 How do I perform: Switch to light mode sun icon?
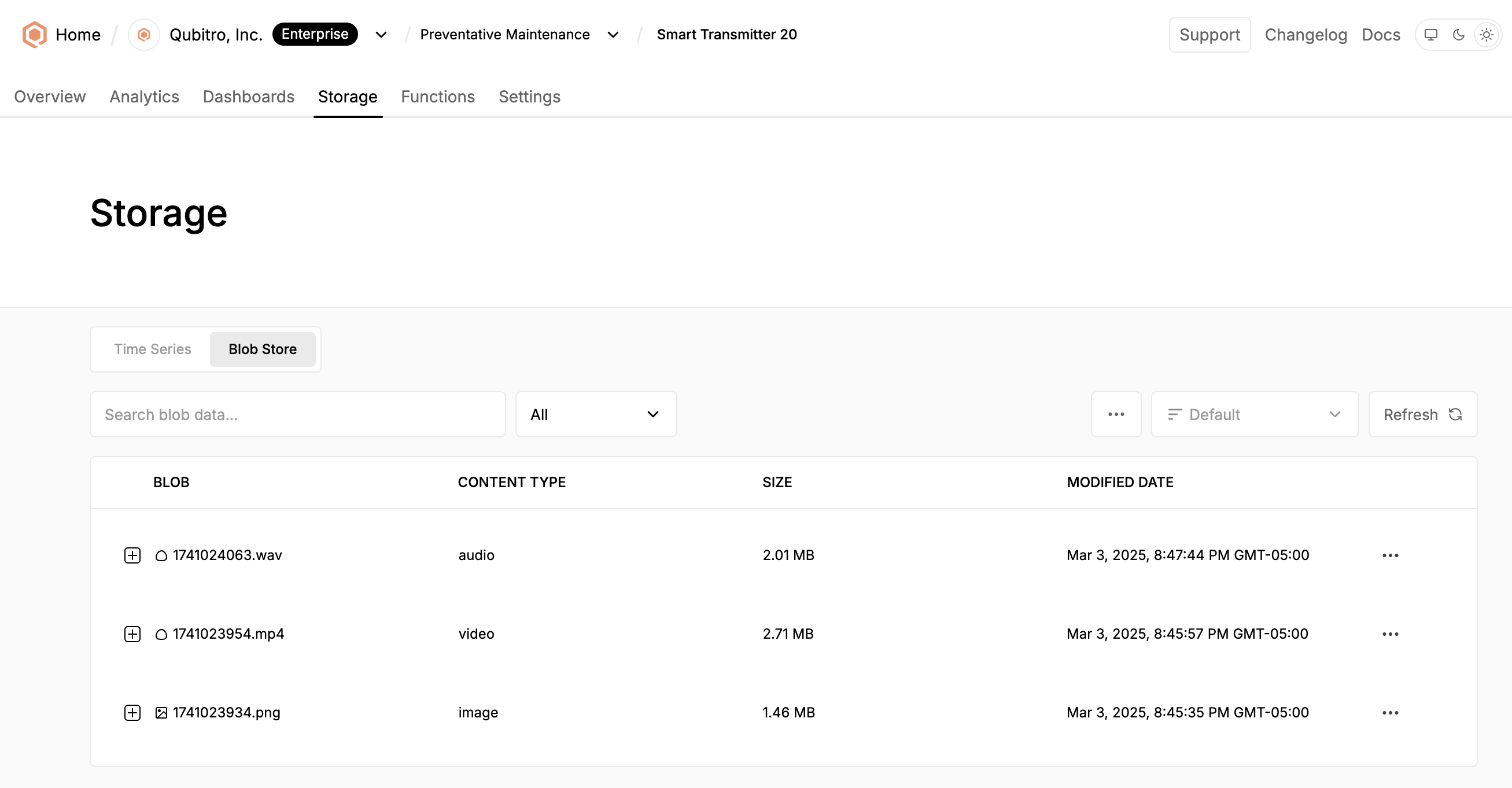coord(1485,35)
